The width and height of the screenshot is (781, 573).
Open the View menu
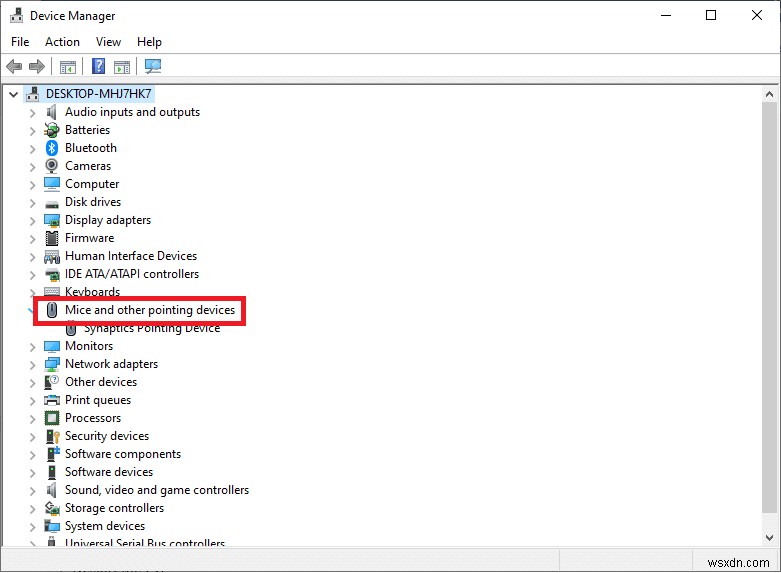108,42
